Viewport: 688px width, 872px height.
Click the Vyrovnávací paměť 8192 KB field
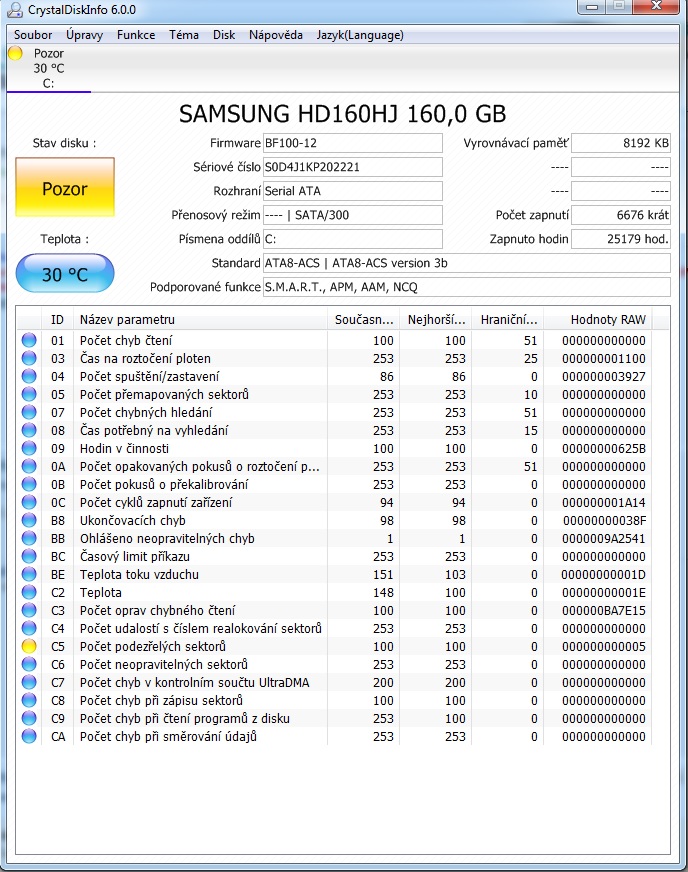coord(621,143)
